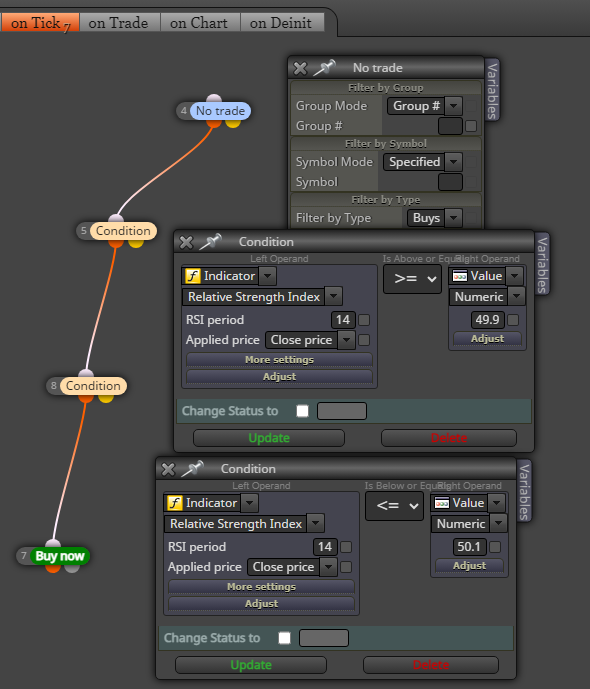This screenshot has height=689, width=590.
Task: Toggle RSI period checkbox in the <= Condition panel
Action: [x=346, y=547]
